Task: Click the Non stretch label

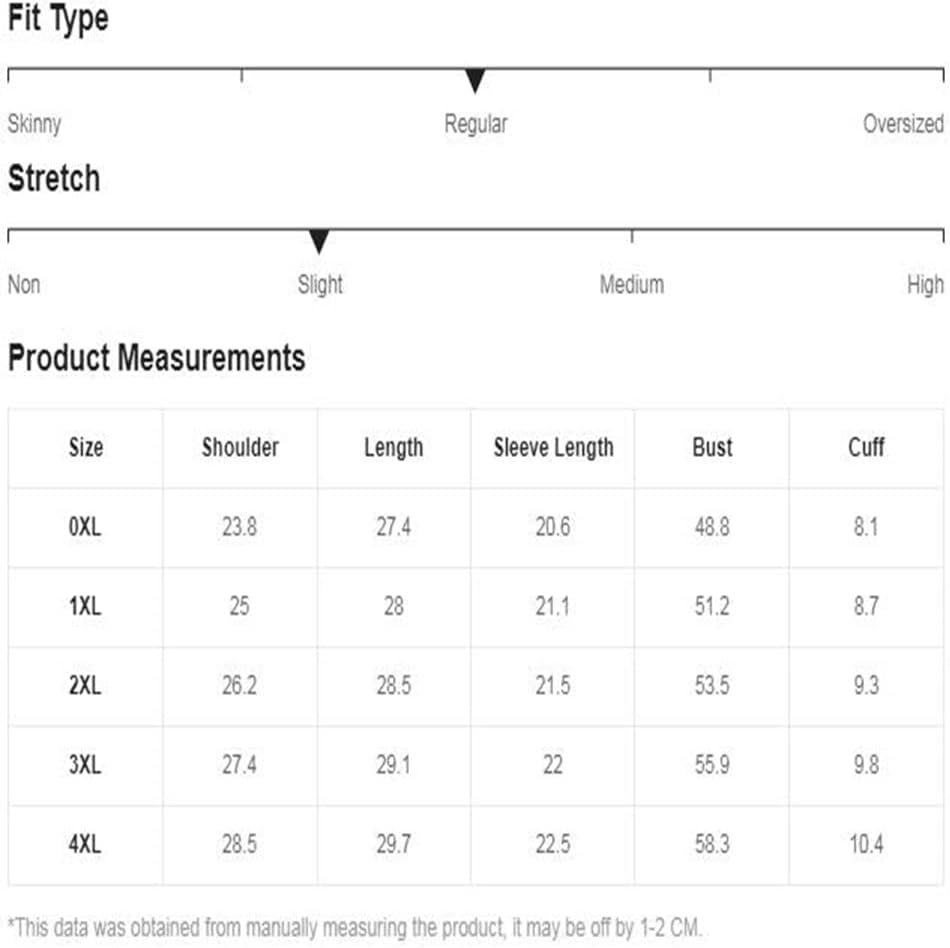Action: pos(24,284)
